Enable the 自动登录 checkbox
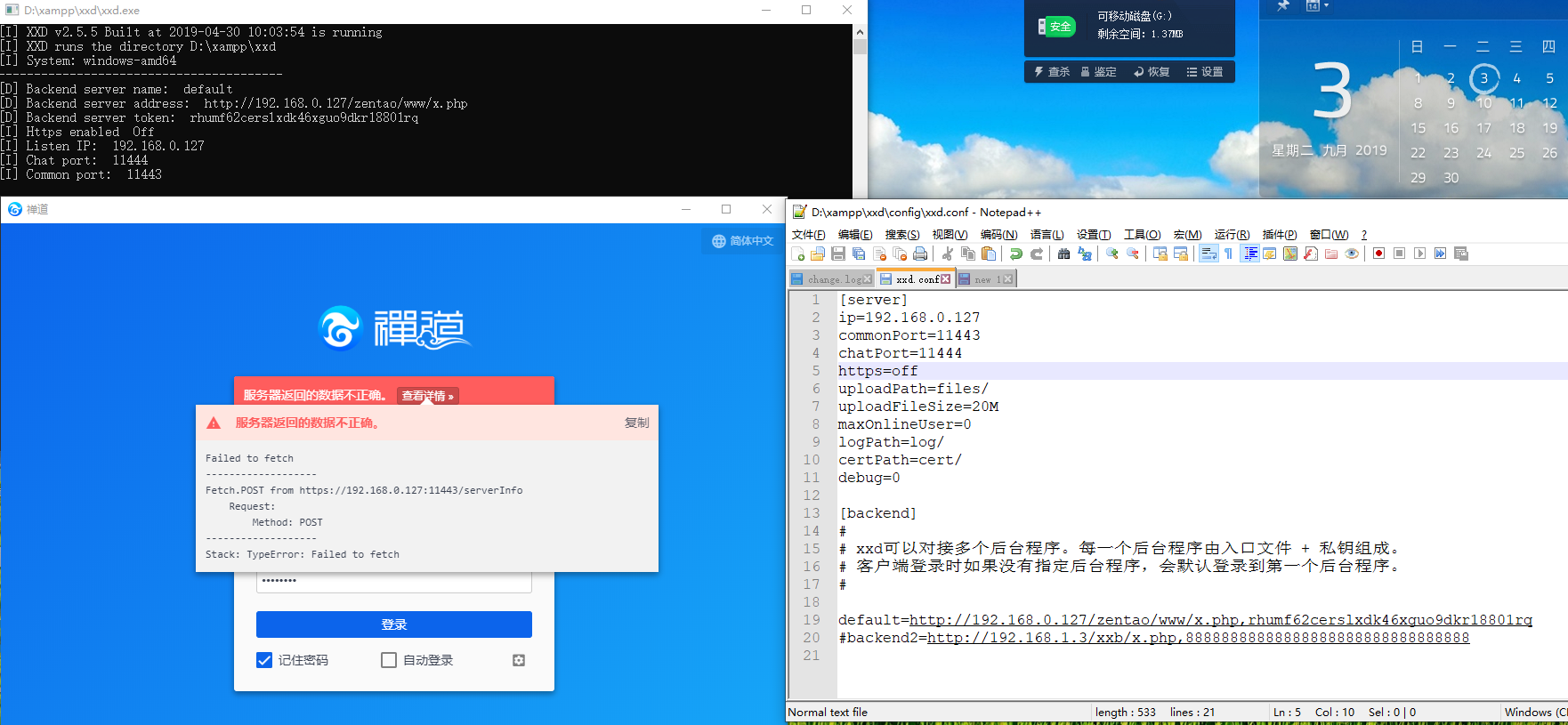This screenshot has height=725, width=1568. [389, 660]
